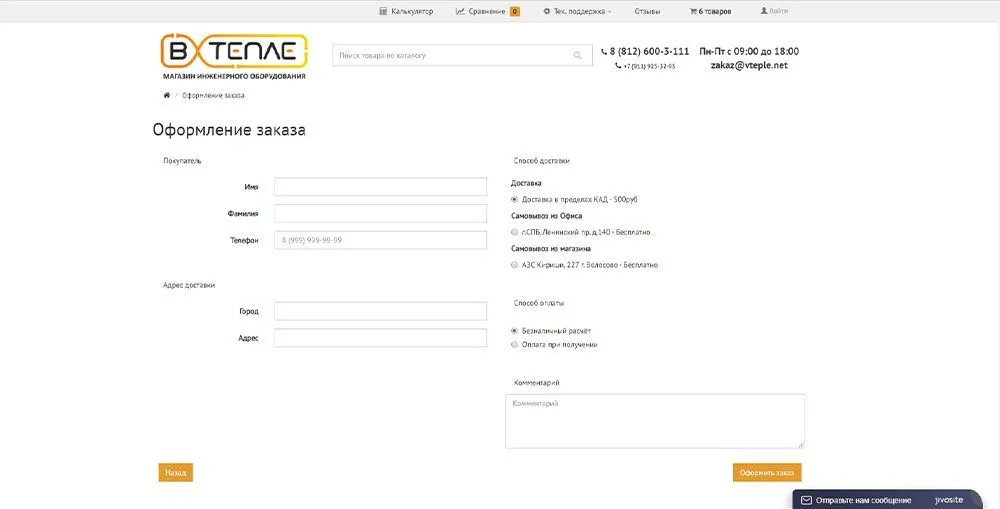Open the Отзывы menu item
The height and width of the screenshot is (509, 1000).
647,11
